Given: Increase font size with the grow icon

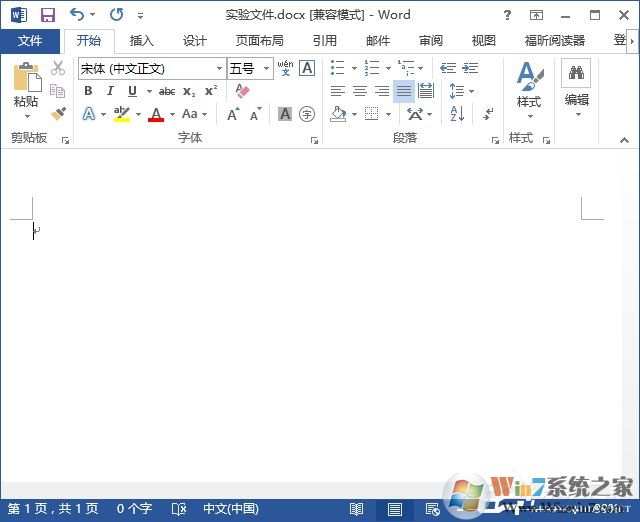Looking at the screenshot, I should [233, 115].
